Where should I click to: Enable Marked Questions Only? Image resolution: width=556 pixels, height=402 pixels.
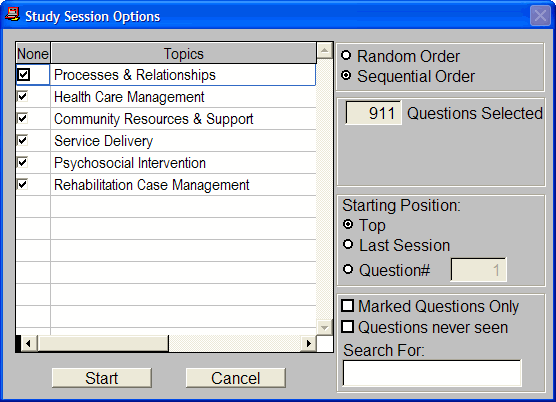[348, 306]
